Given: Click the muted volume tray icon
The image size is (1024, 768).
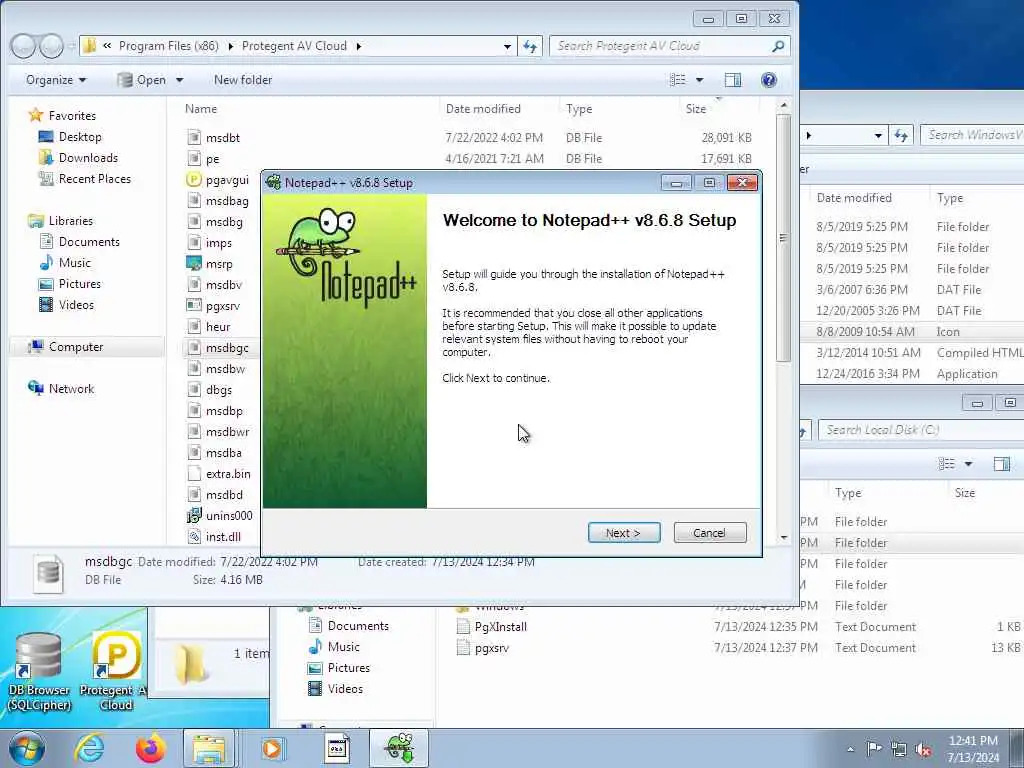Looking at the screenshot, I should coord(923,750).
